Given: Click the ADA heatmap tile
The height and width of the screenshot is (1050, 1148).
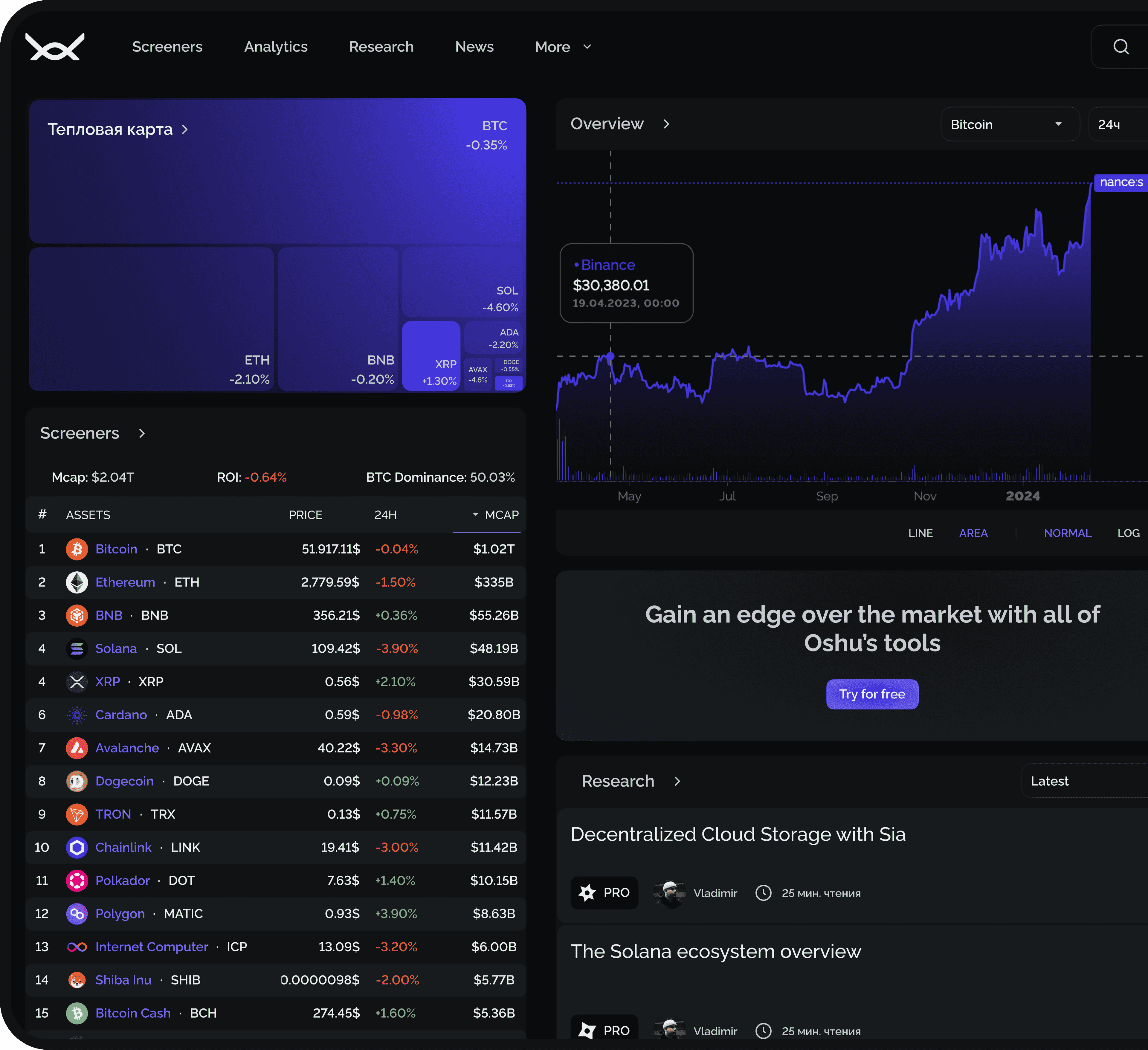Looking at the screenshot, I should 493,338.
